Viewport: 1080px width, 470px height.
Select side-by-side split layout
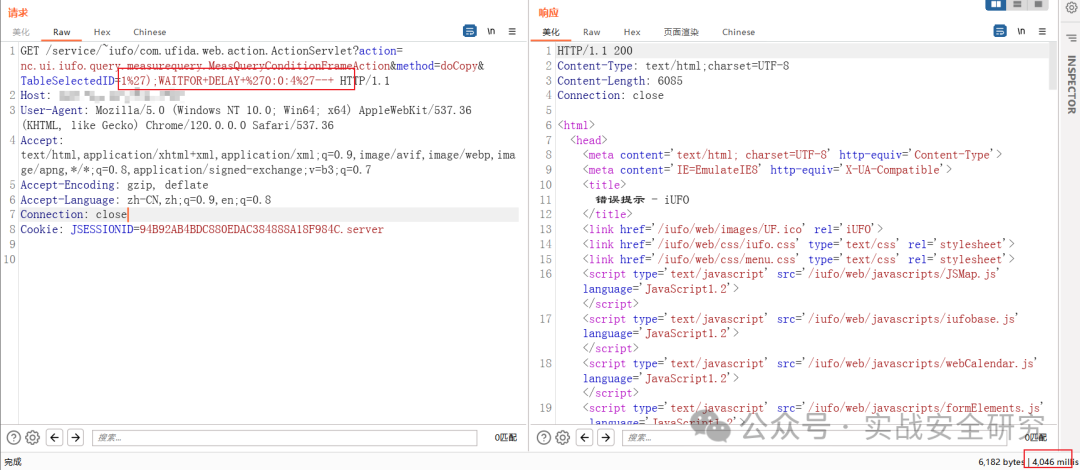coord(997,5)
